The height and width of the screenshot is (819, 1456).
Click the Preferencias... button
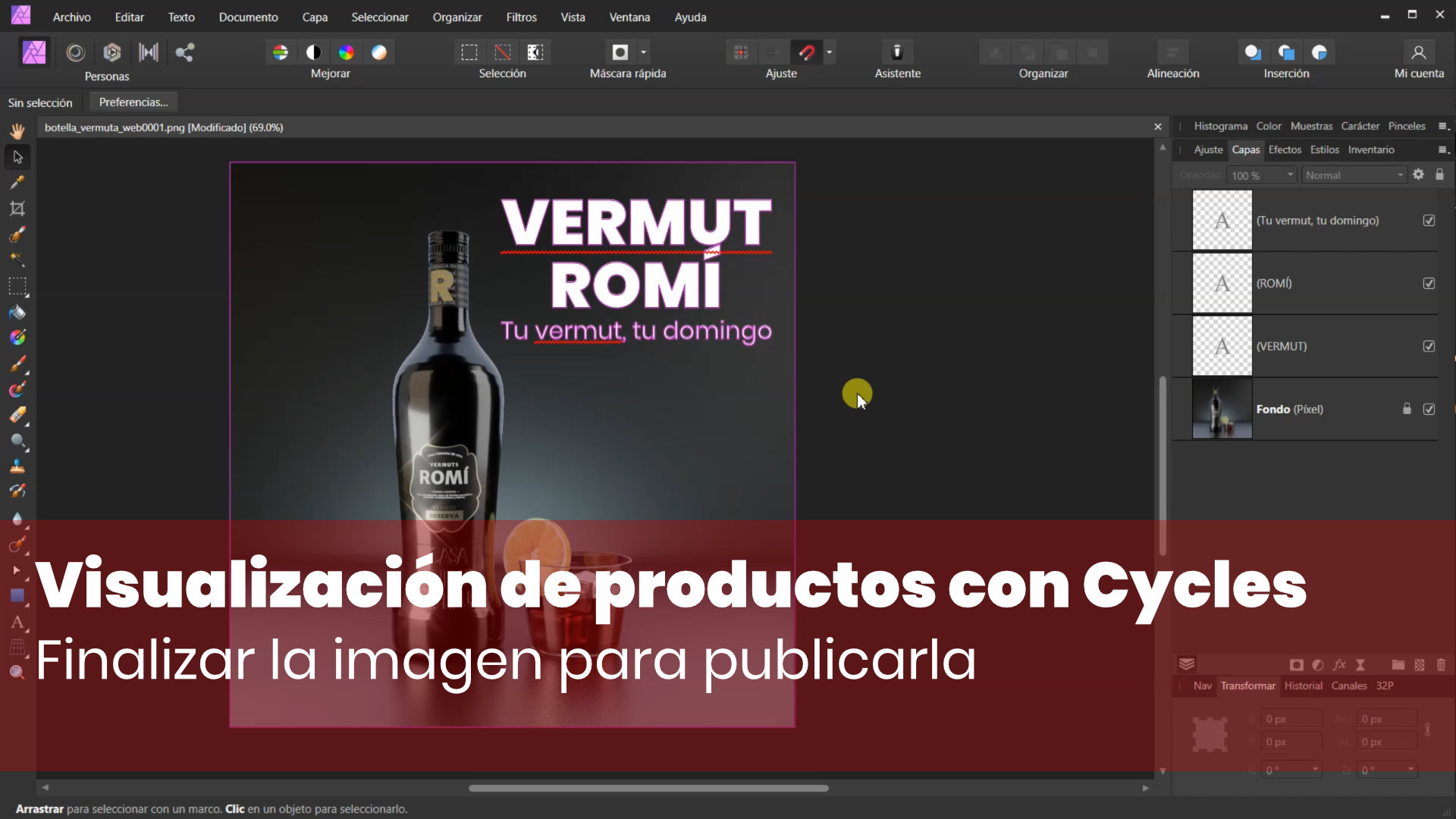point(133,102)
